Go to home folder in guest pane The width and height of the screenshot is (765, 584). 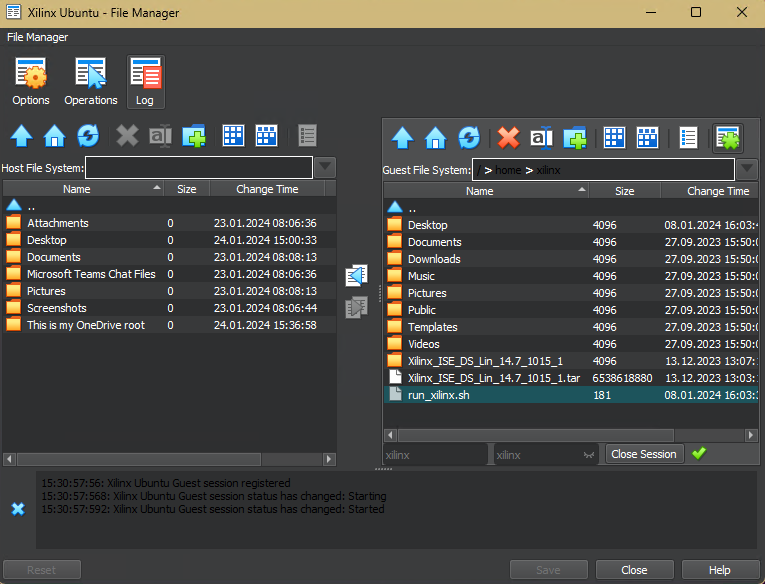click(x=436, y=138)
